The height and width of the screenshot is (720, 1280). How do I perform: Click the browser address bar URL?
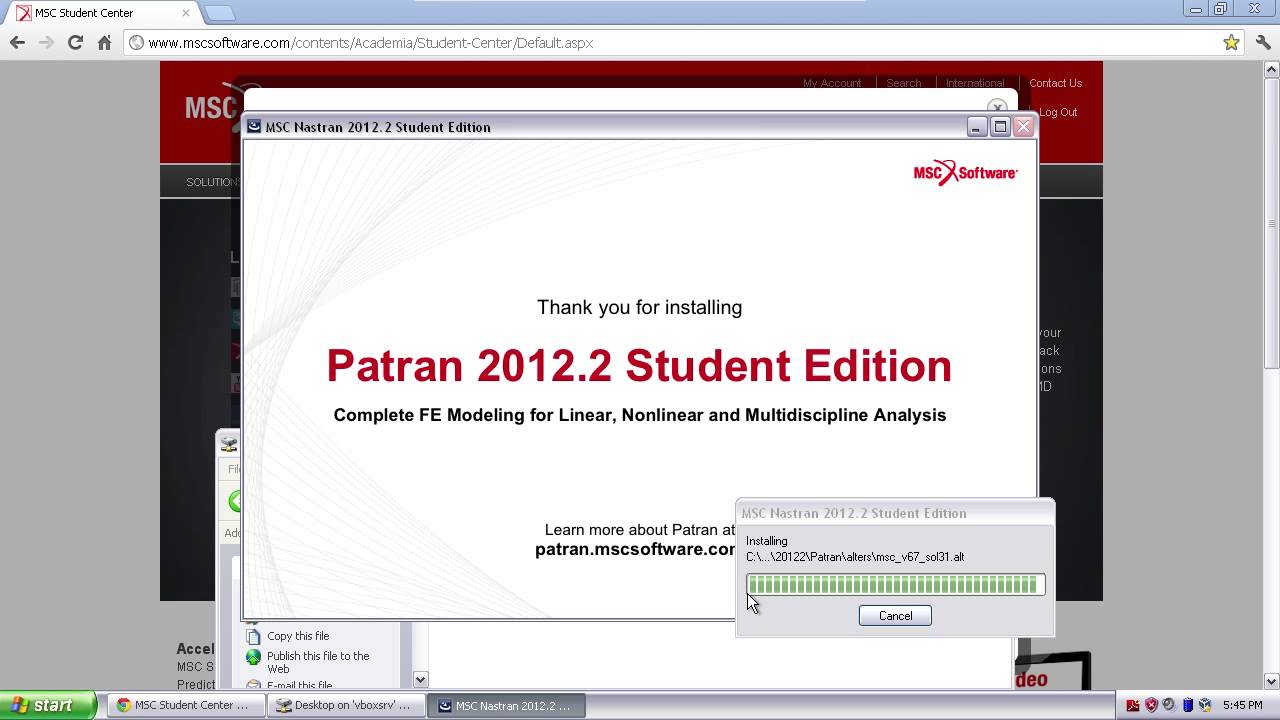click(371, 43)
